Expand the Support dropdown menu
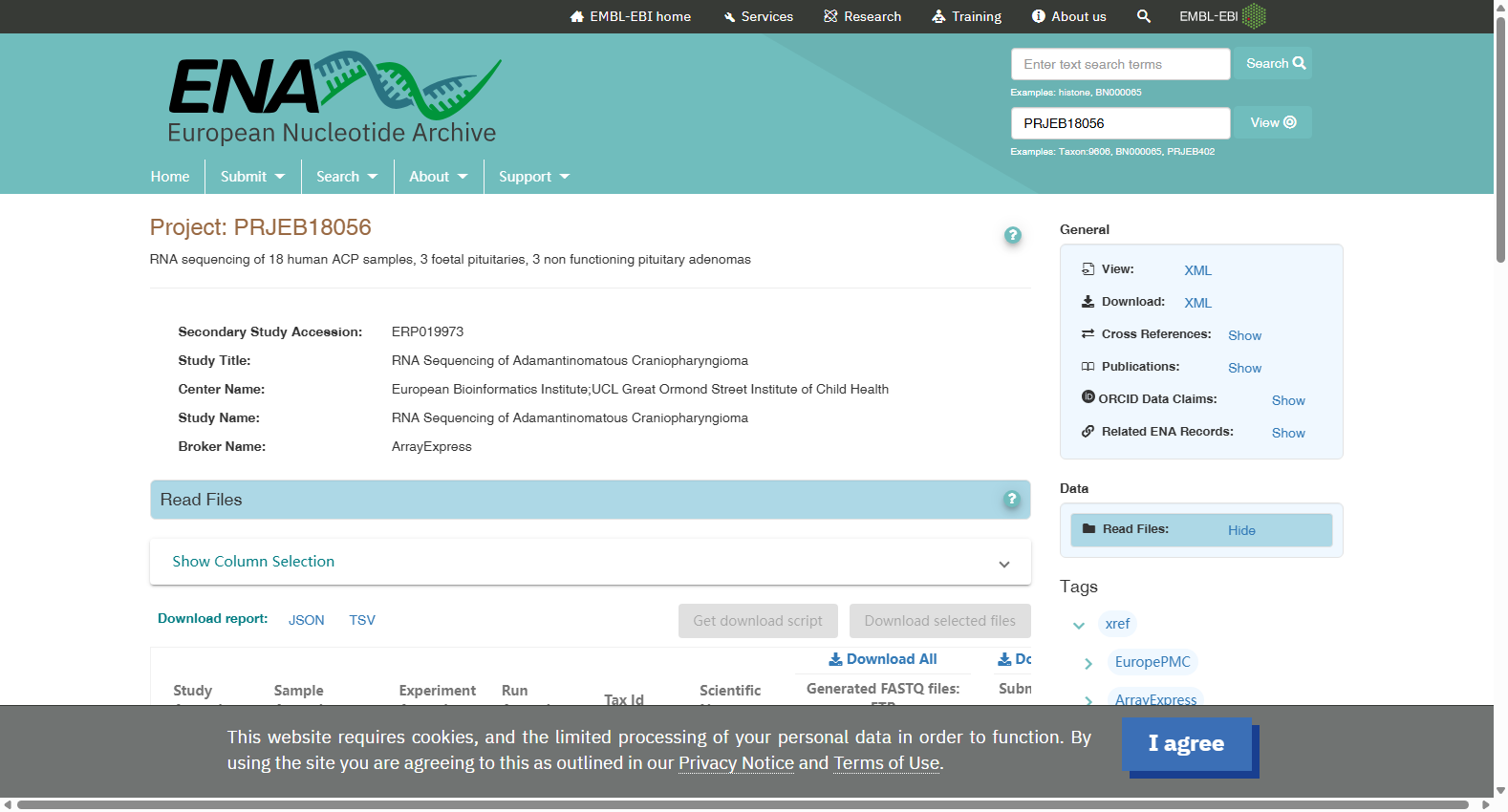This screenshot has width=1508, height=812. pyautogui.click(x=534, y=177)
